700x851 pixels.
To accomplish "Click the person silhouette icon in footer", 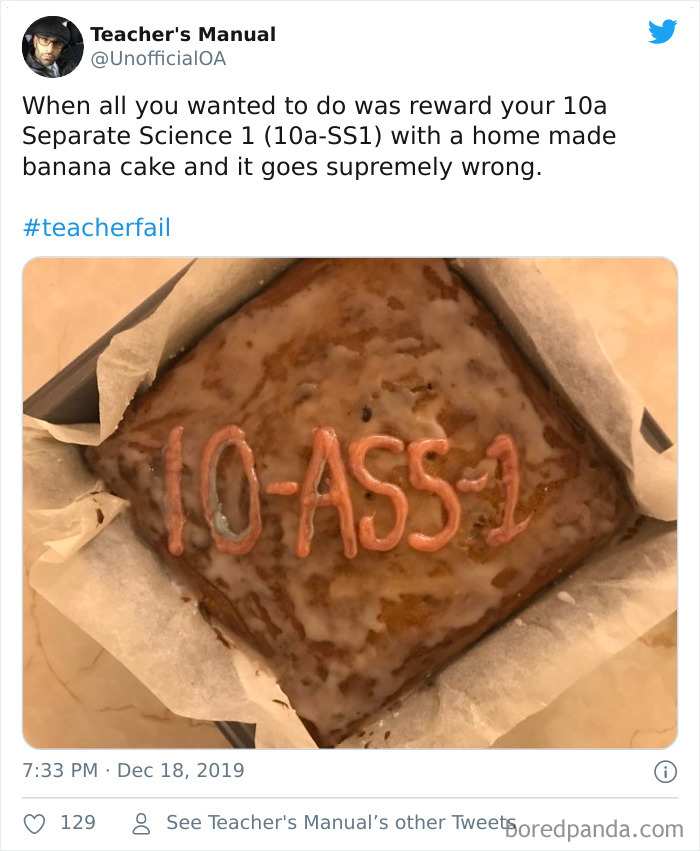I will coord(139,822).
